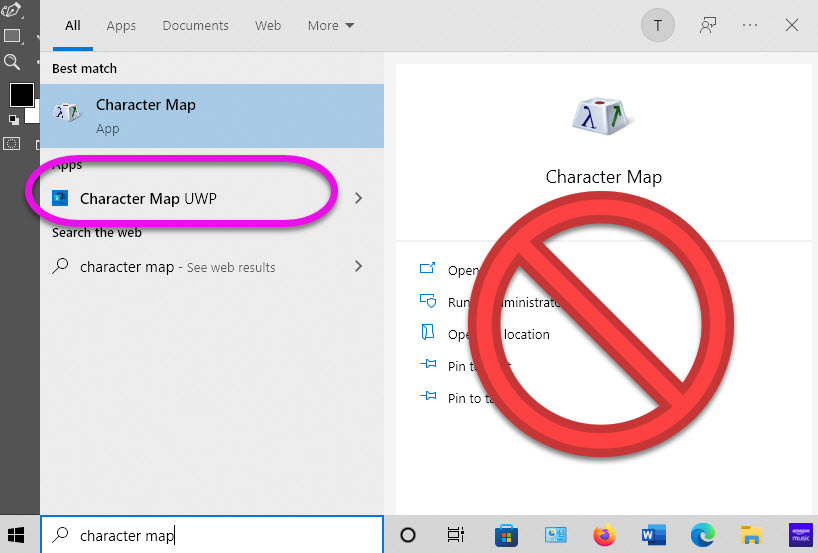The height and width of the screenshot is (553, 818).
Task: Launch Microsoft Edge from the taskbar
Action: tap(702, 535)
